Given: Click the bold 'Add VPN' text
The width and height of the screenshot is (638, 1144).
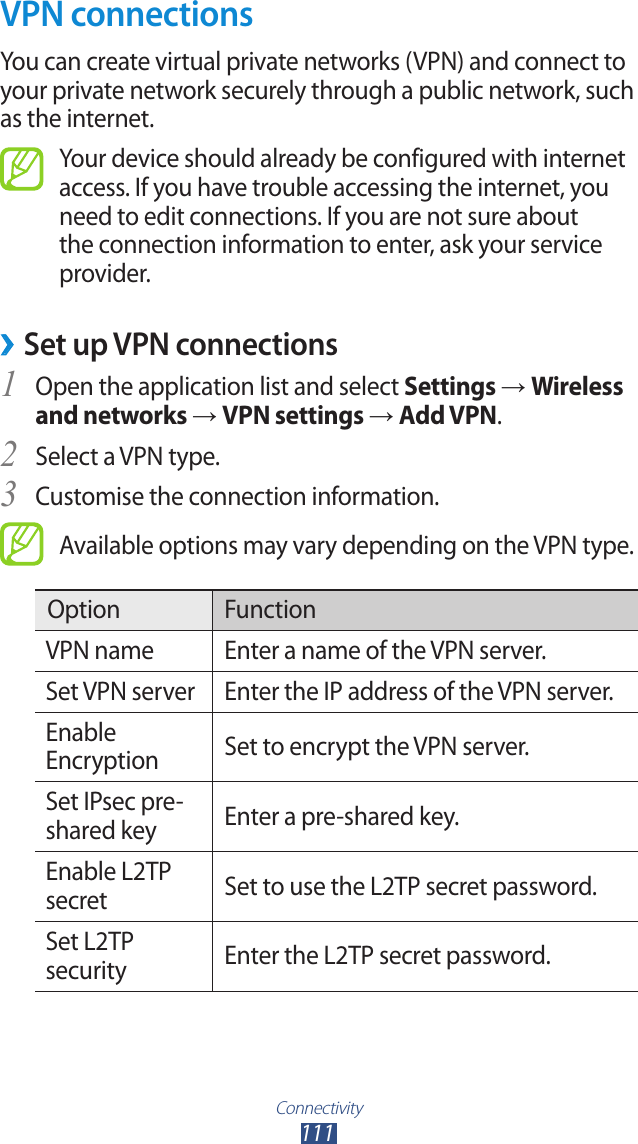Looking at the screenshot, I should [x=447, y=415].
